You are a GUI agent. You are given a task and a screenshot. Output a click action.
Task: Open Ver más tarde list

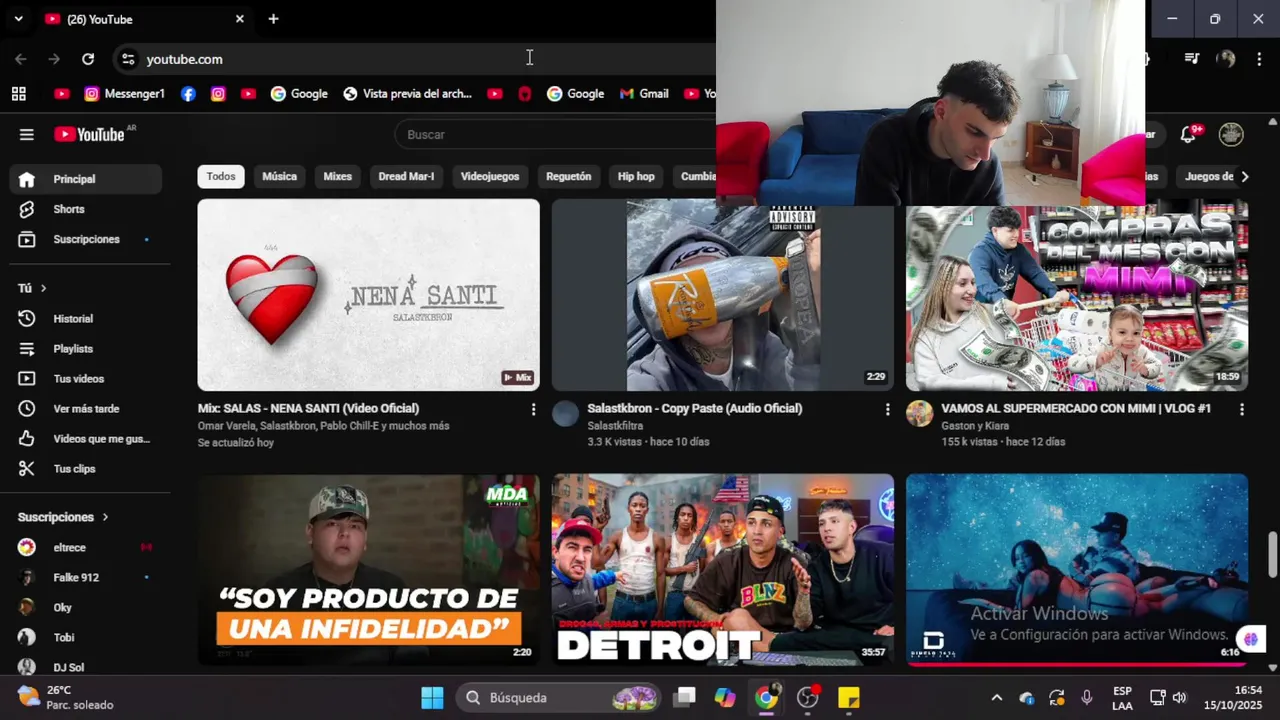point(86,409)
